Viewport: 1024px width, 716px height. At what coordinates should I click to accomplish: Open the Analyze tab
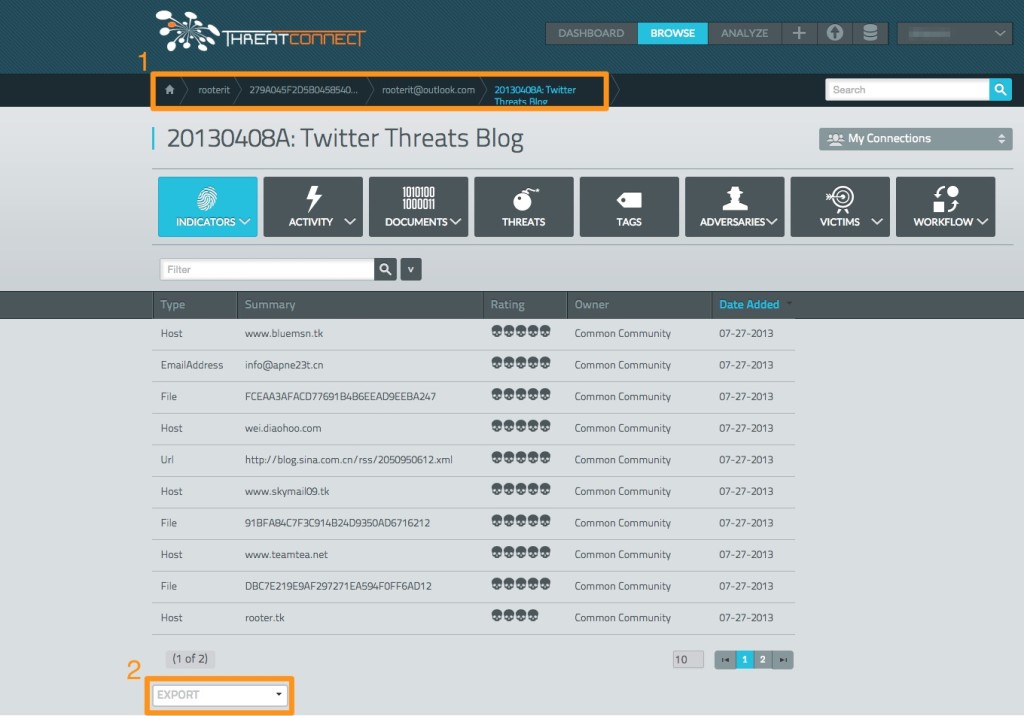744,33
